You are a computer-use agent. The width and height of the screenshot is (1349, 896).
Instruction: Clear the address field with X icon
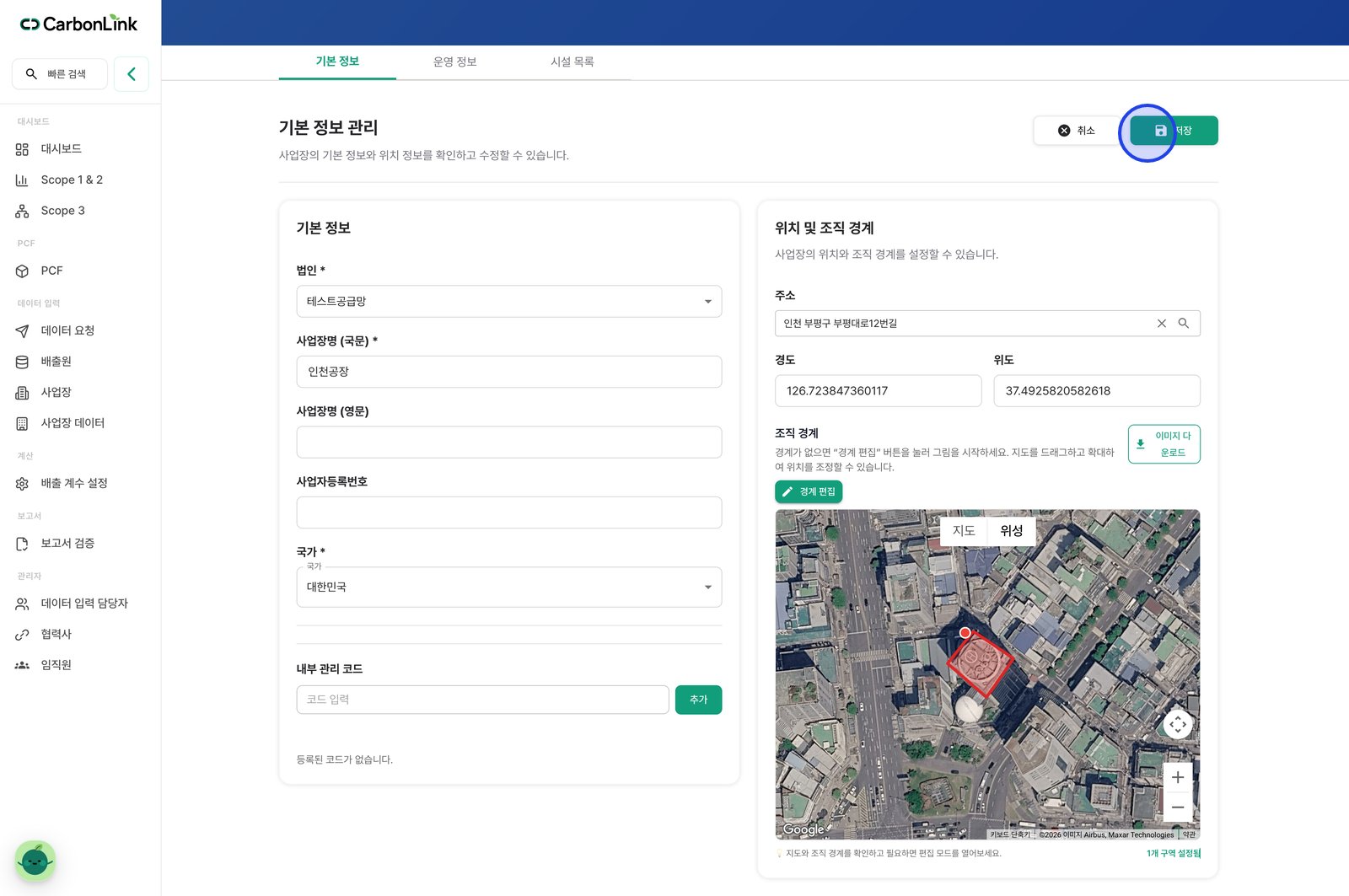(x=1162, y=324)
